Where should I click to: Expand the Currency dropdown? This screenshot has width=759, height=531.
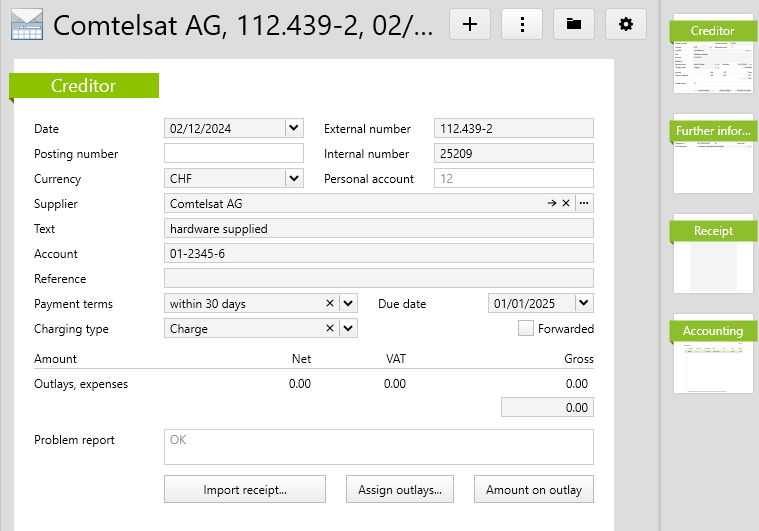(293, 179)
